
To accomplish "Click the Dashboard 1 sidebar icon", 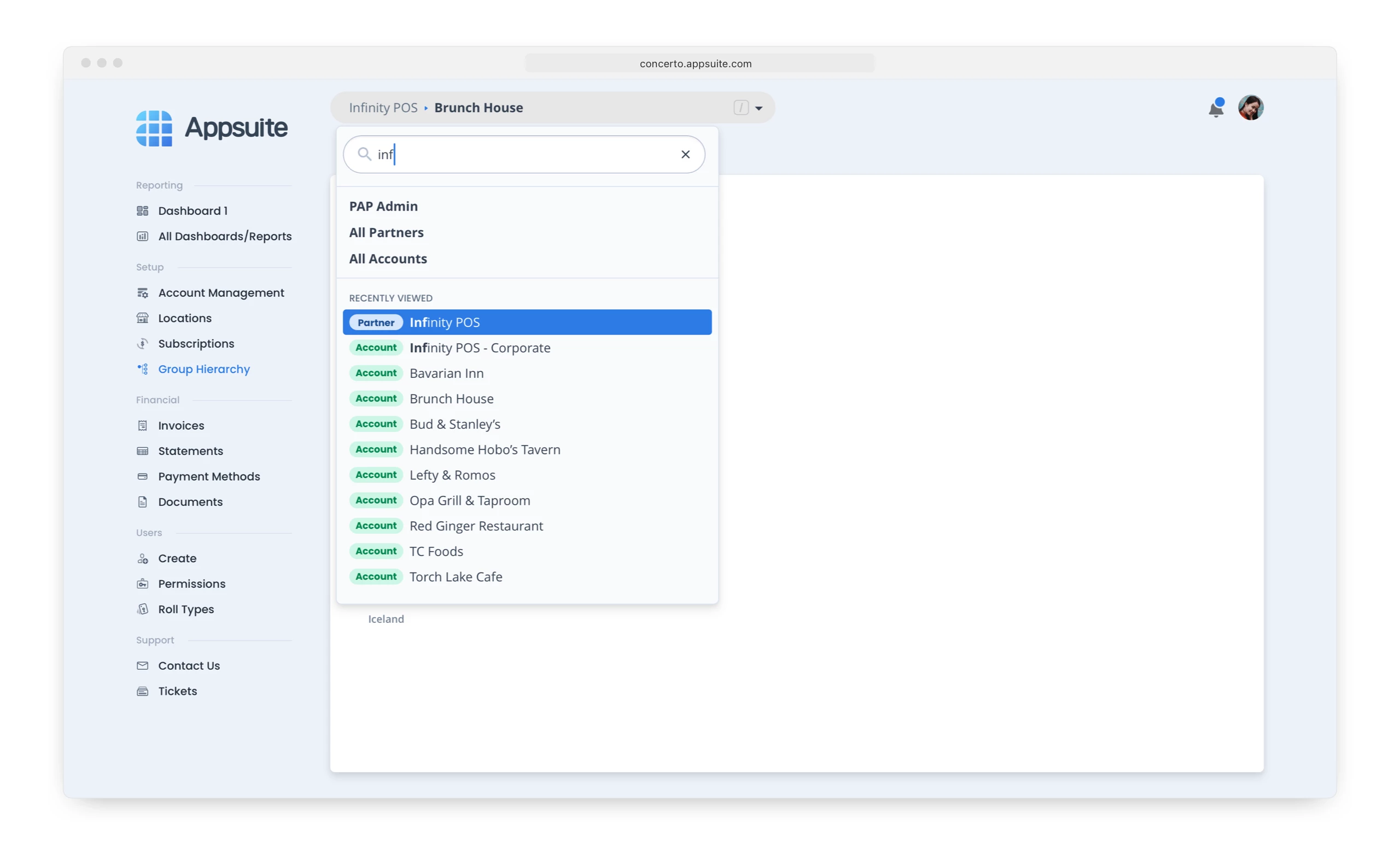I will pos(143,211).
